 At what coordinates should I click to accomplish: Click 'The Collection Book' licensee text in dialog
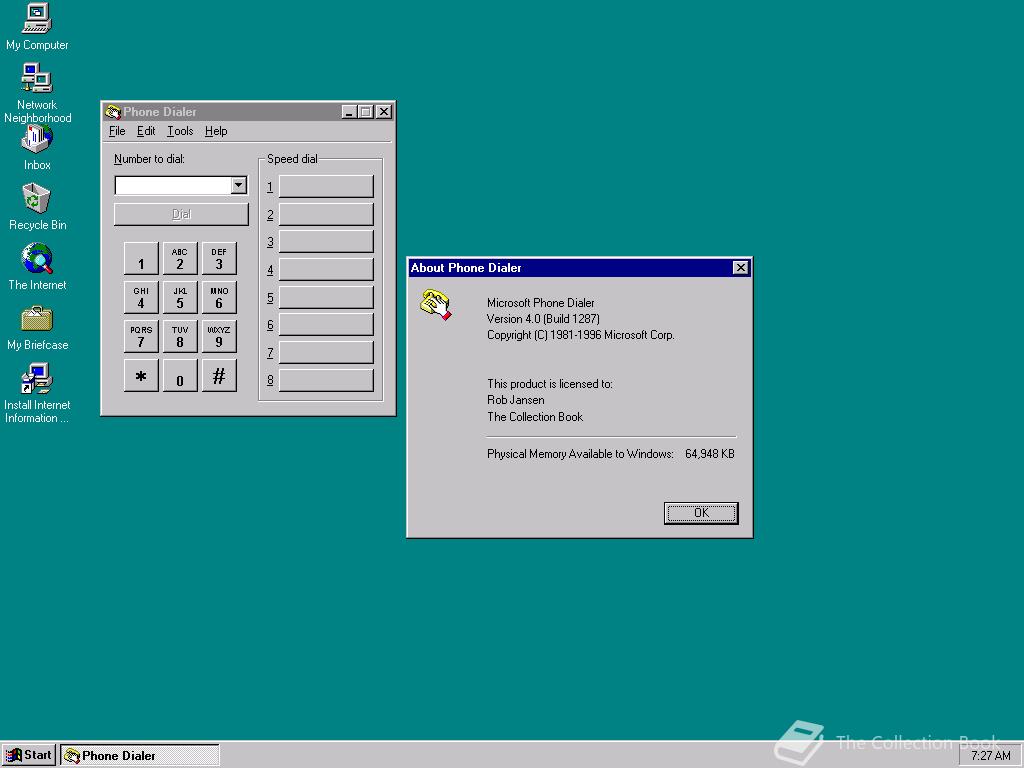tap(535, 417)
